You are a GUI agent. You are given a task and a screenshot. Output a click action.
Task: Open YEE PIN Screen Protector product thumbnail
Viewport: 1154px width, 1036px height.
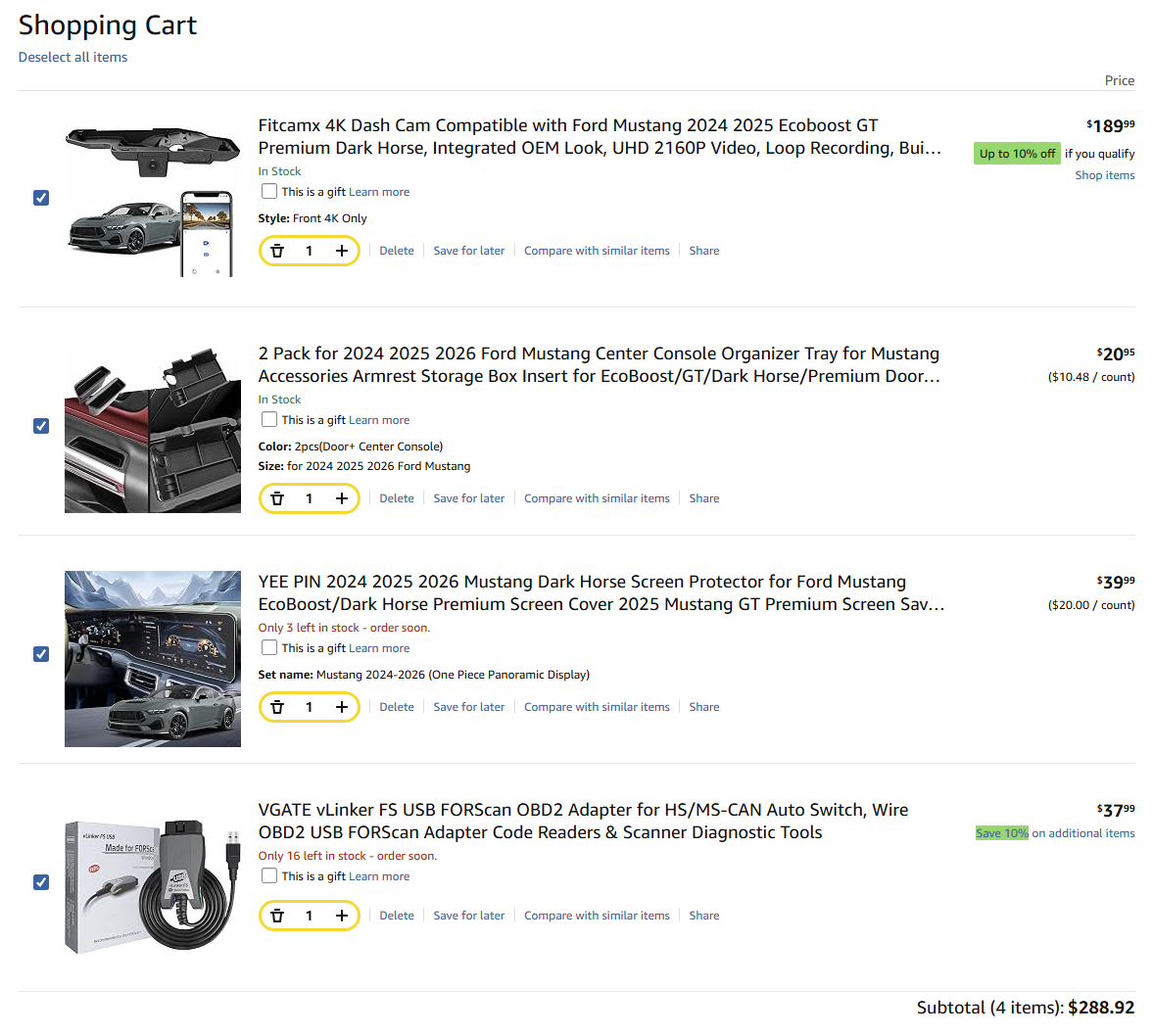(x=153, y=659)
